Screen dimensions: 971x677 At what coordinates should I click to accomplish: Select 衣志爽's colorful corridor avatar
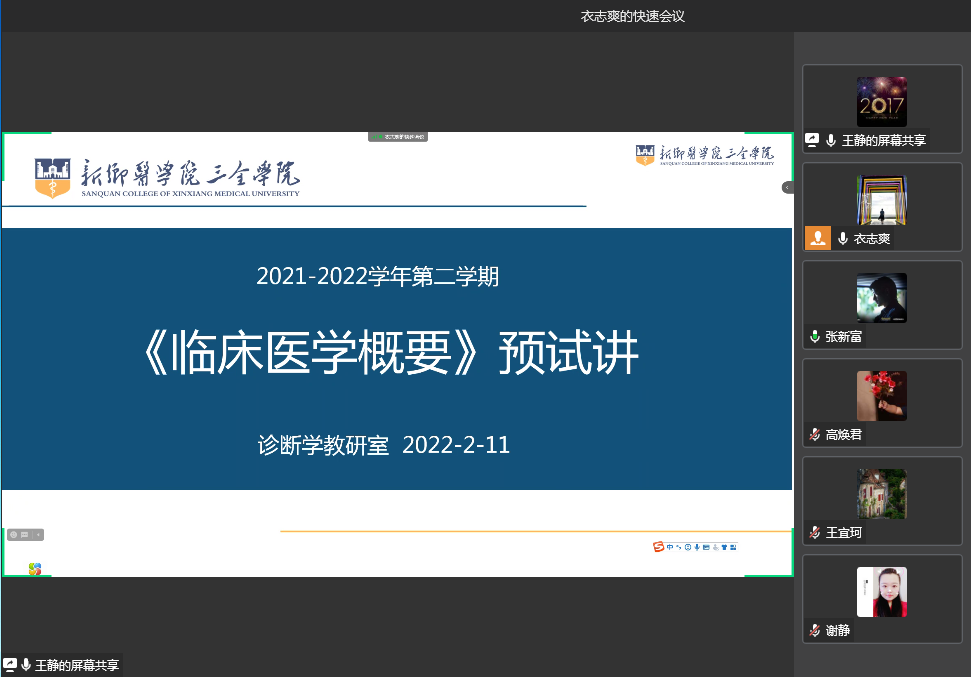click(881, 200)
